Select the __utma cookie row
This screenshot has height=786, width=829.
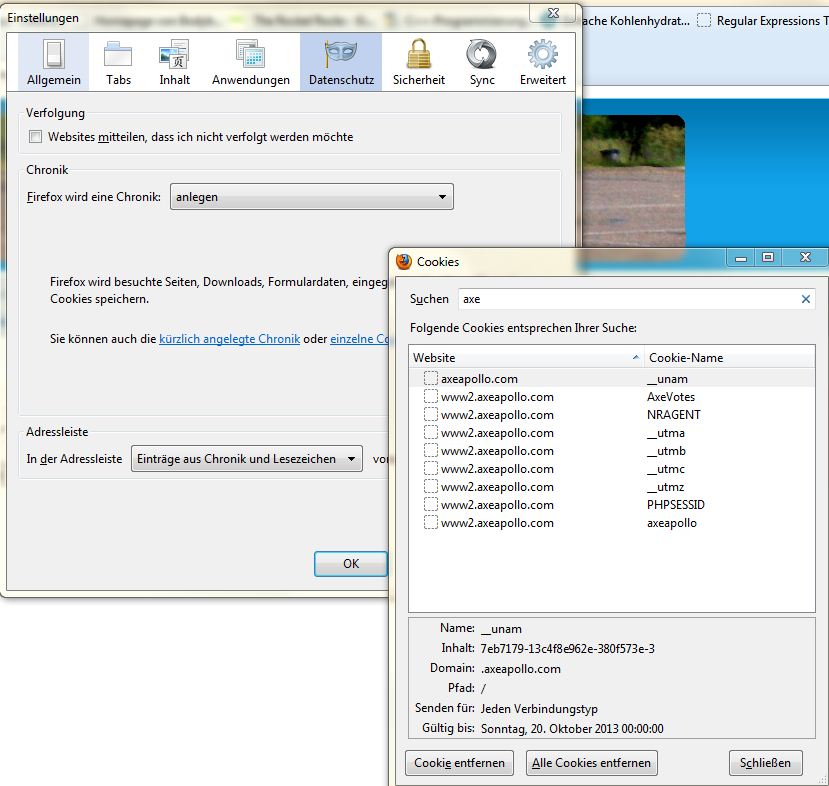click(x=612, y=432)
